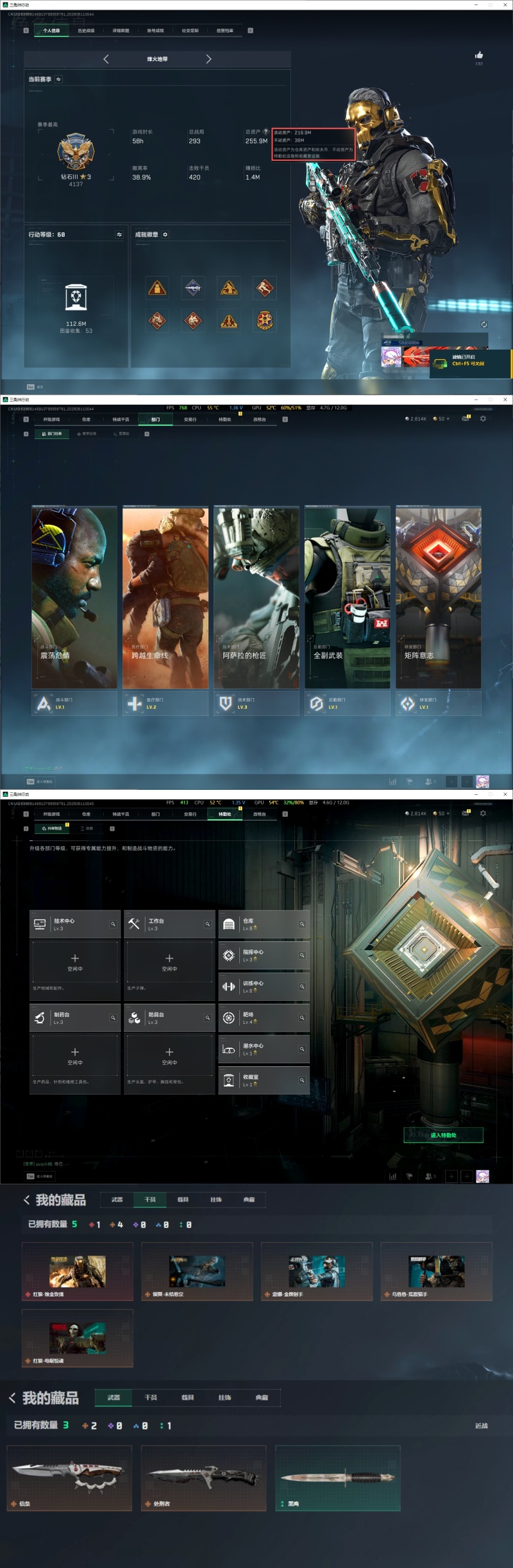This screenshot has height=1568, width=513.
Task: Click the 靶场 target range icon
Action: [229, 1018]
